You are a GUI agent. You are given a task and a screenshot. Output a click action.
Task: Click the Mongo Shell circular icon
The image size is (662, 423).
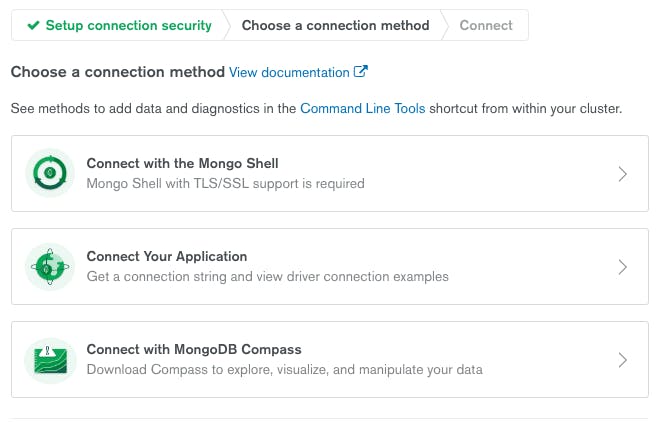tap(50, 173)
